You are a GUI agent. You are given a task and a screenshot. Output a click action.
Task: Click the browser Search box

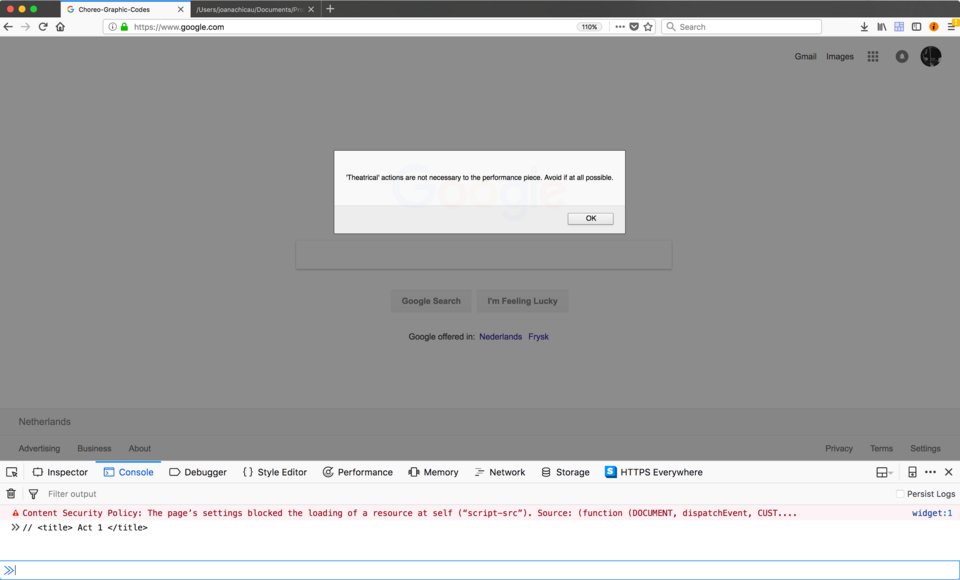point(741,27)
